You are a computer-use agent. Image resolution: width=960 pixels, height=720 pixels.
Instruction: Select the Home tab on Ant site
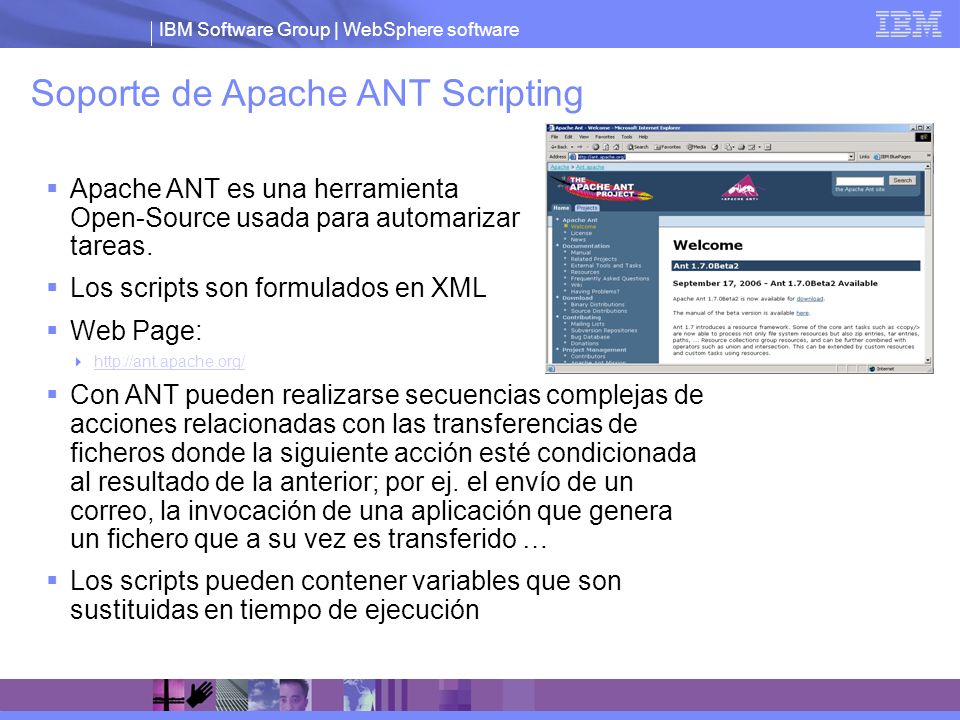tap(561, 208)
